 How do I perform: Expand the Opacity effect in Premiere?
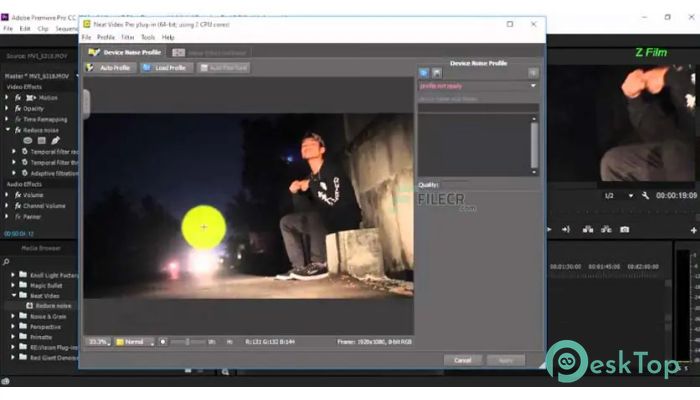(7, 108)
